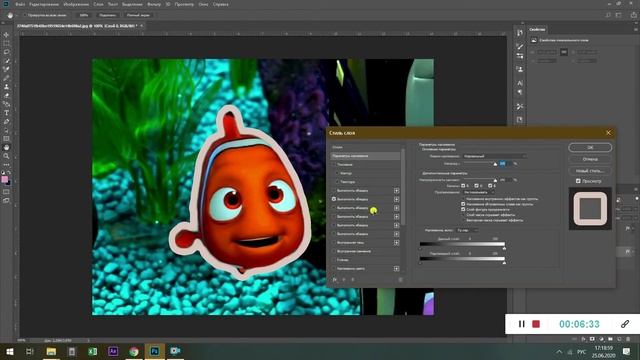Click the Полный экран (Fill Screen) button

tap(138, 15)
